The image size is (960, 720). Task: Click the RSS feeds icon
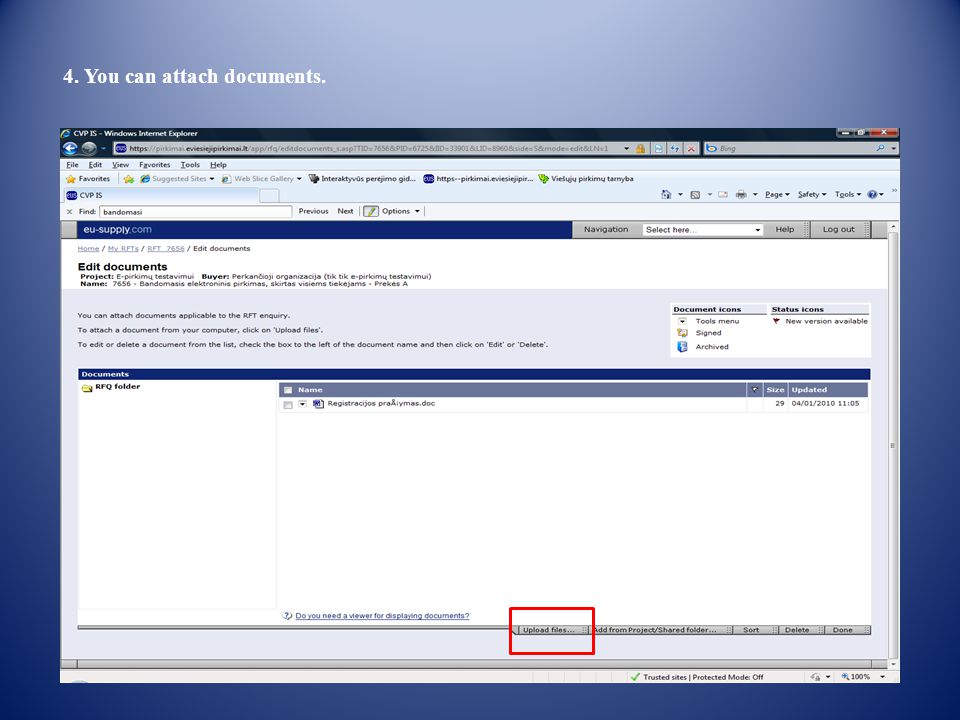pyautogui.click(x=695, y=195)
